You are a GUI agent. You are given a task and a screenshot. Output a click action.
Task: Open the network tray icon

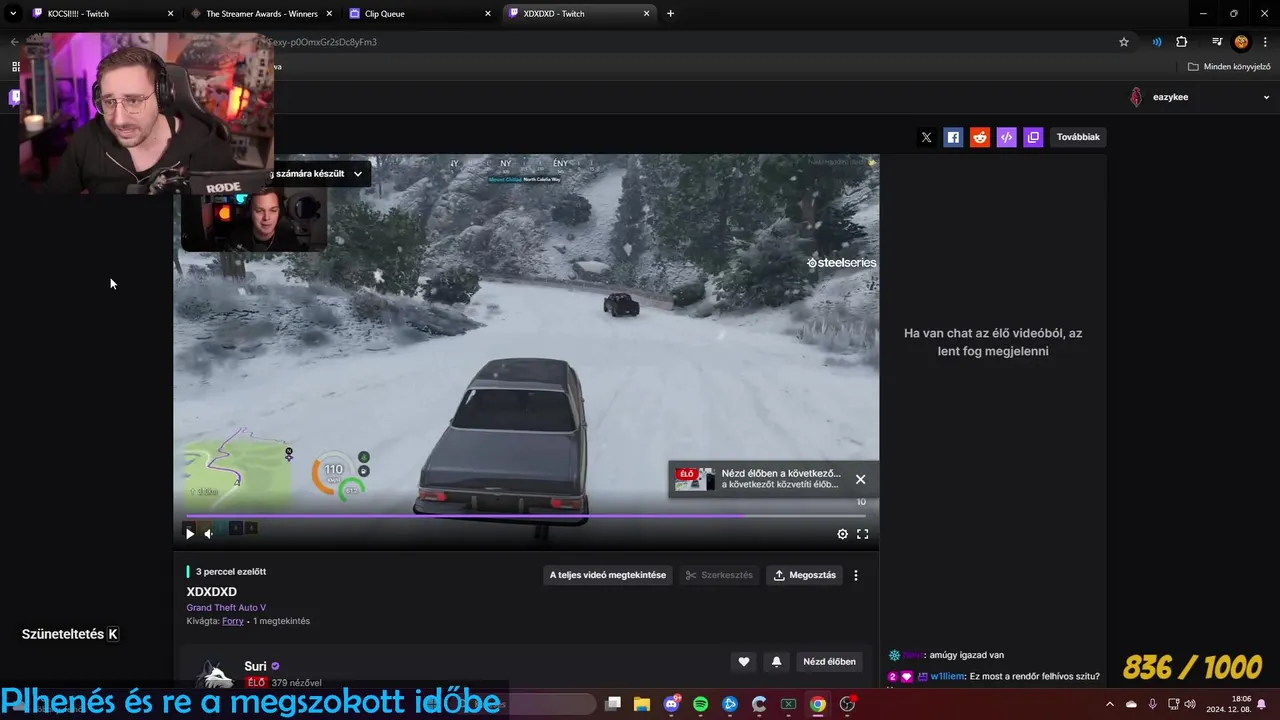(x=1173, y=704)
